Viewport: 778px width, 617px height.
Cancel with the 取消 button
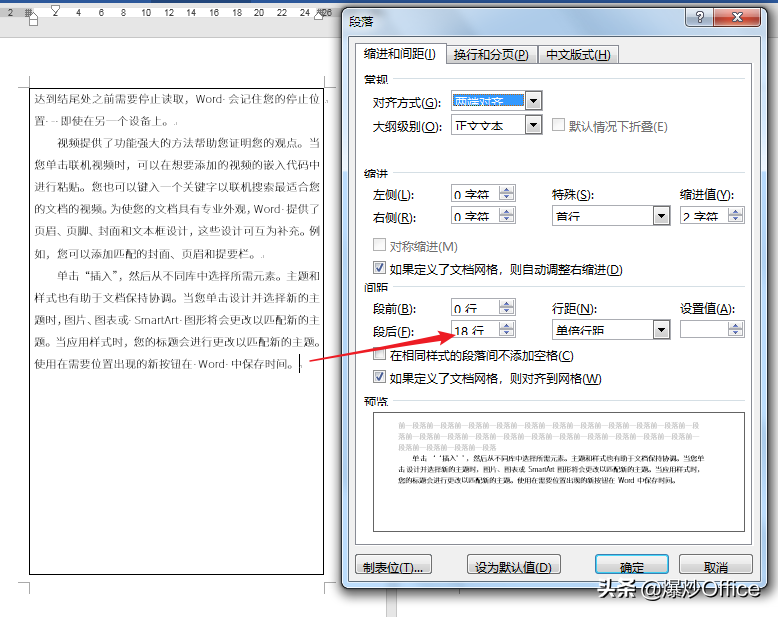(x=715, y=565)
